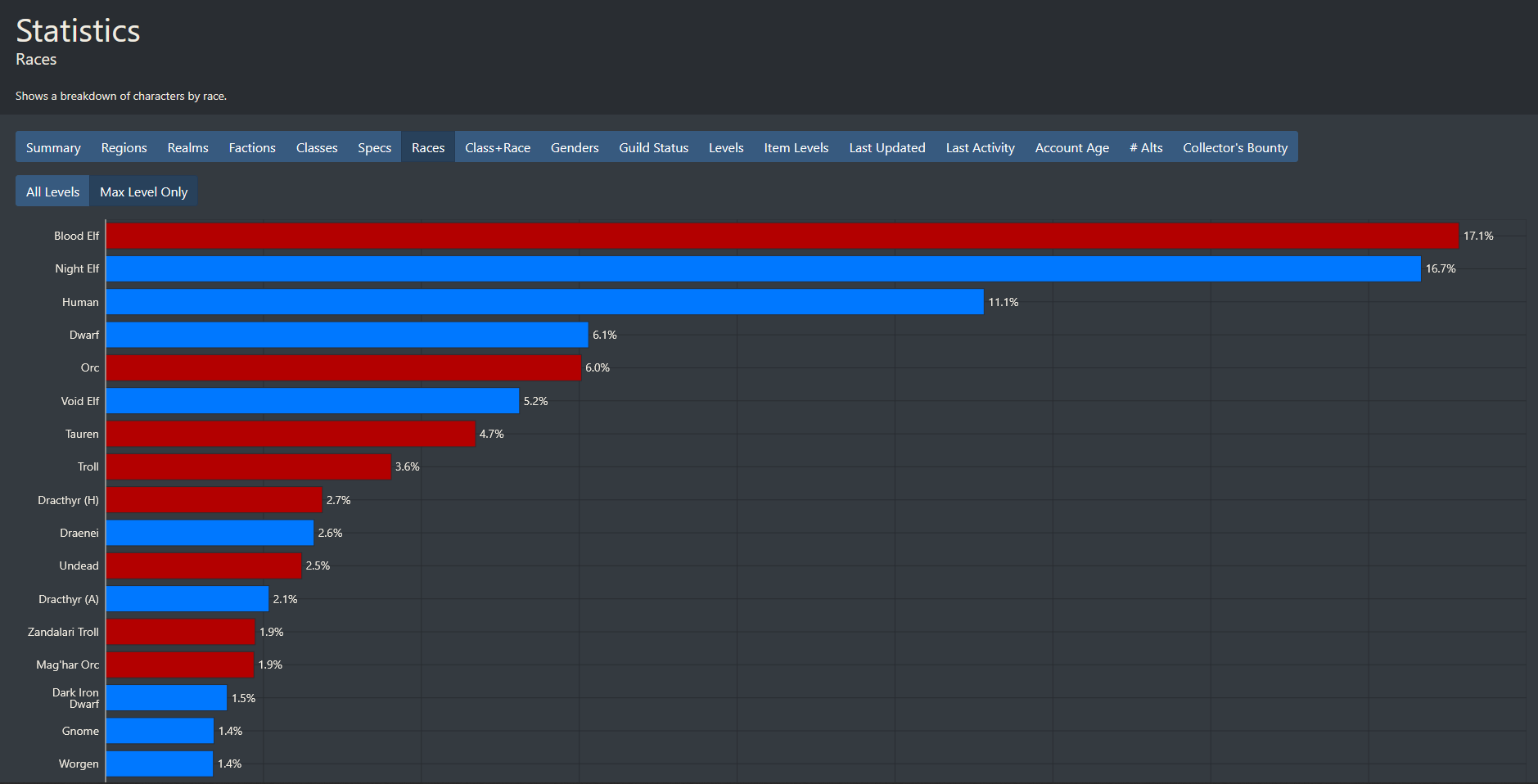1538x784 pixels.
Task: Open the Item Levels tab
Action: pyautogui.click(x=796, y=147)
